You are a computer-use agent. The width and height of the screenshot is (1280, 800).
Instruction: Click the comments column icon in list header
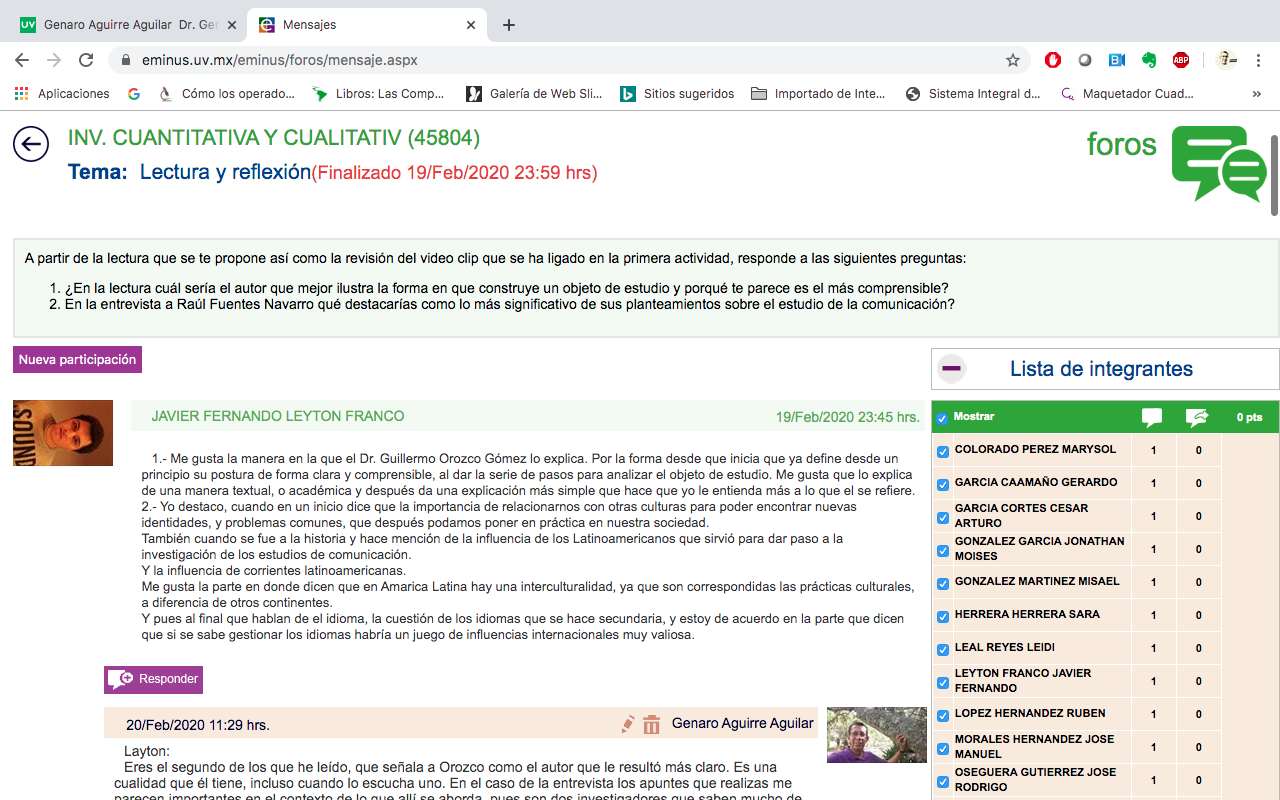click(1152, 417)
